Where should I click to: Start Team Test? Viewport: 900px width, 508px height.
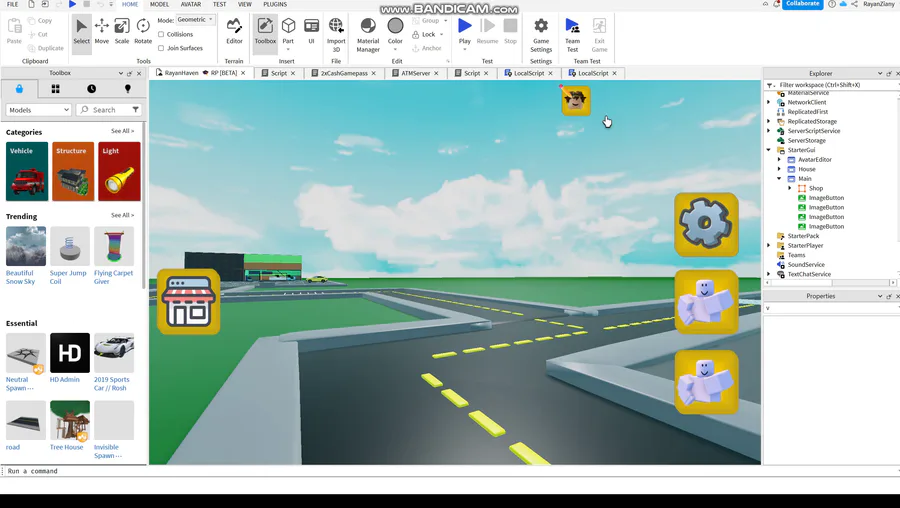coord(572,36)
